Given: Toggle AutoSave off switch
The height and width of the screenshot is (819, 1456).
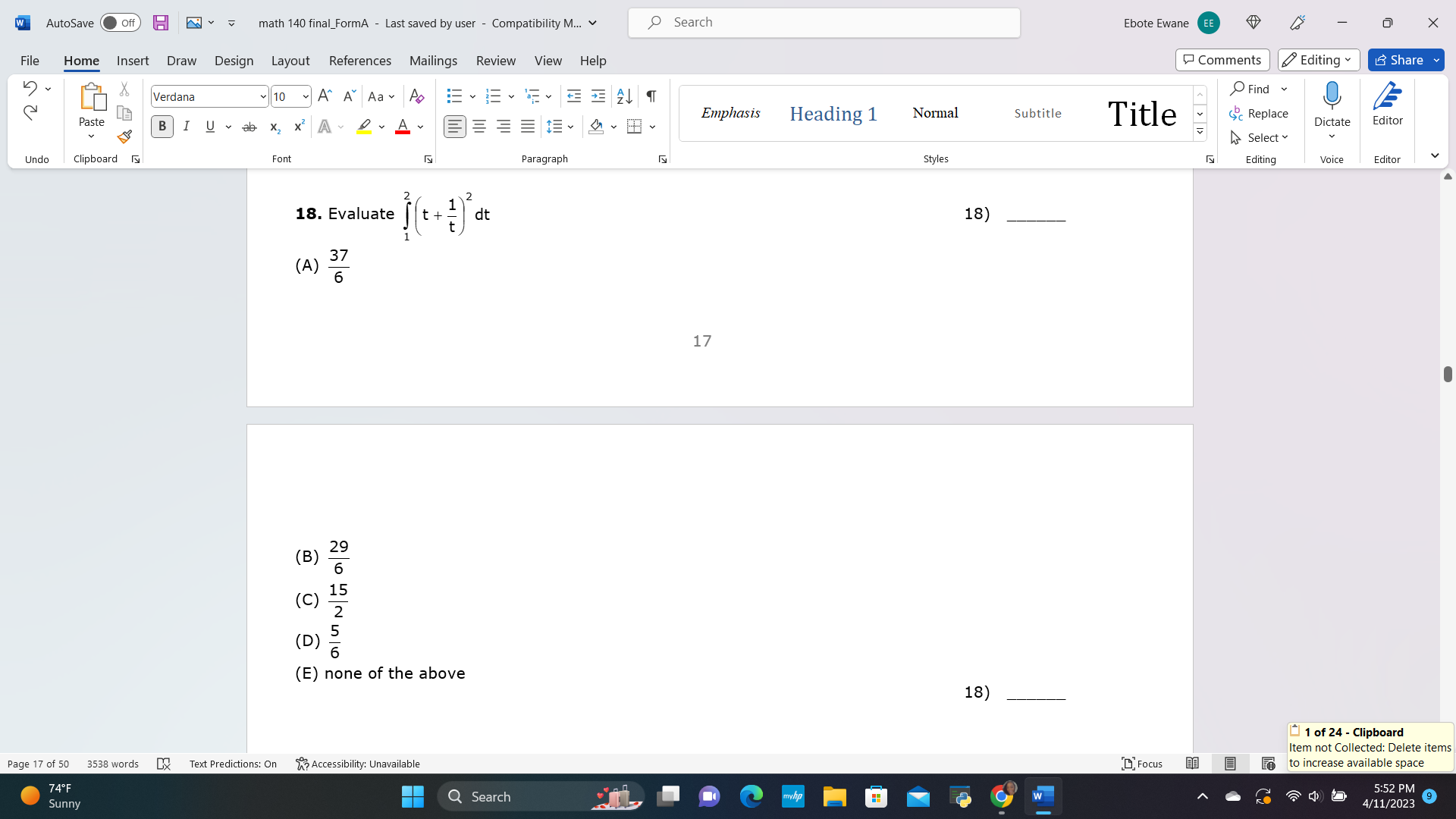Looking at the screenshot, I should click(x=120, y=23).
